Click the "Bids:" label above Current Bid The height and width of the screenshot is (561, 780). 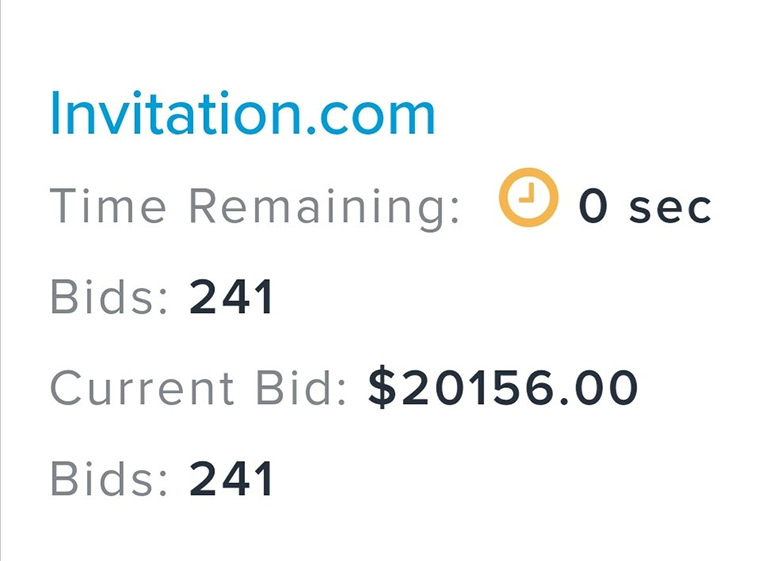[109, 297]
